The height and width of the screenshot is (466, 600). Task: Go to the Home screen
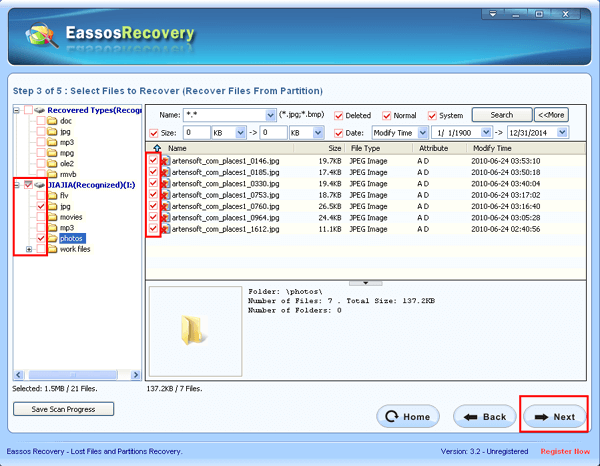pyautogui.click(x=408, y=416)
